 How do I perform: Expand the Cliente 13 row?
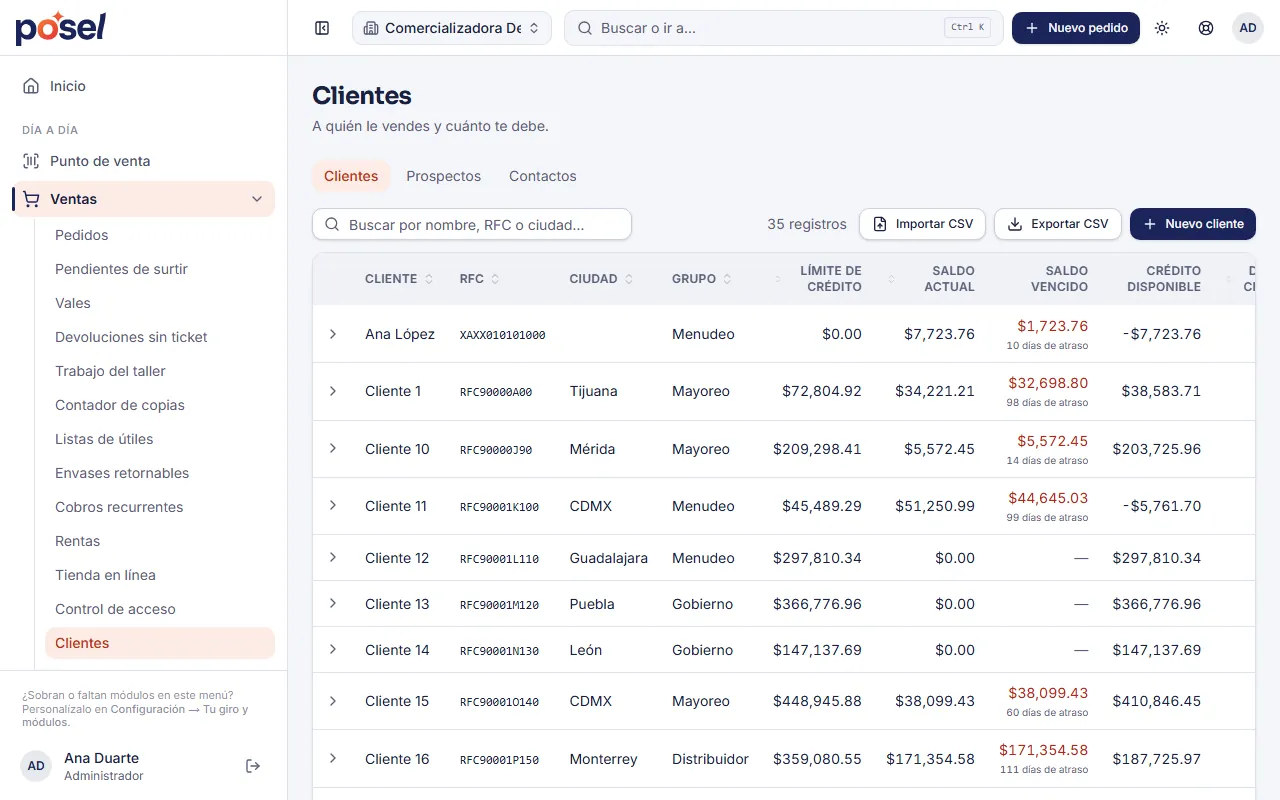(333, 604)
